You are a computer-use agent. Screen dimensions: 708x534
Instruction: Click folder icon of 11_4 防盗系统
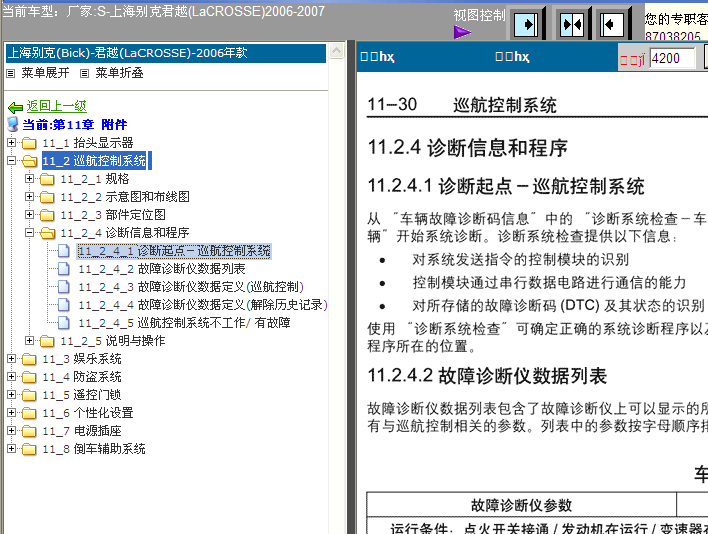29,377
